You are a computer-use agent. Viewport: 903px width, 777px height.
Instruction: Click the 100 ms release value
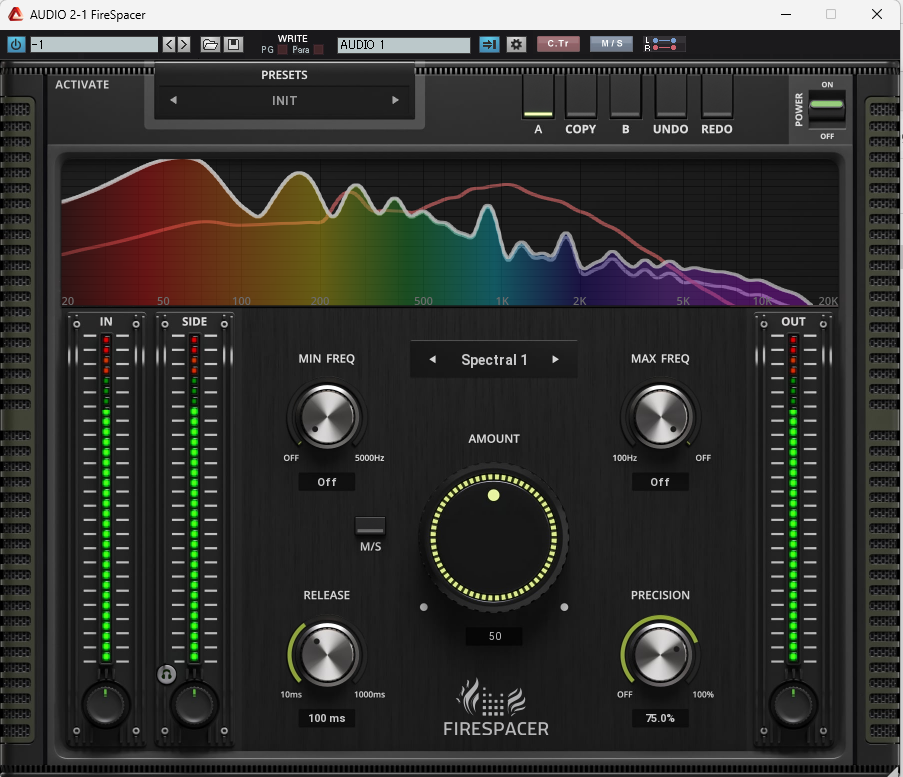click(x=327, y=718)
